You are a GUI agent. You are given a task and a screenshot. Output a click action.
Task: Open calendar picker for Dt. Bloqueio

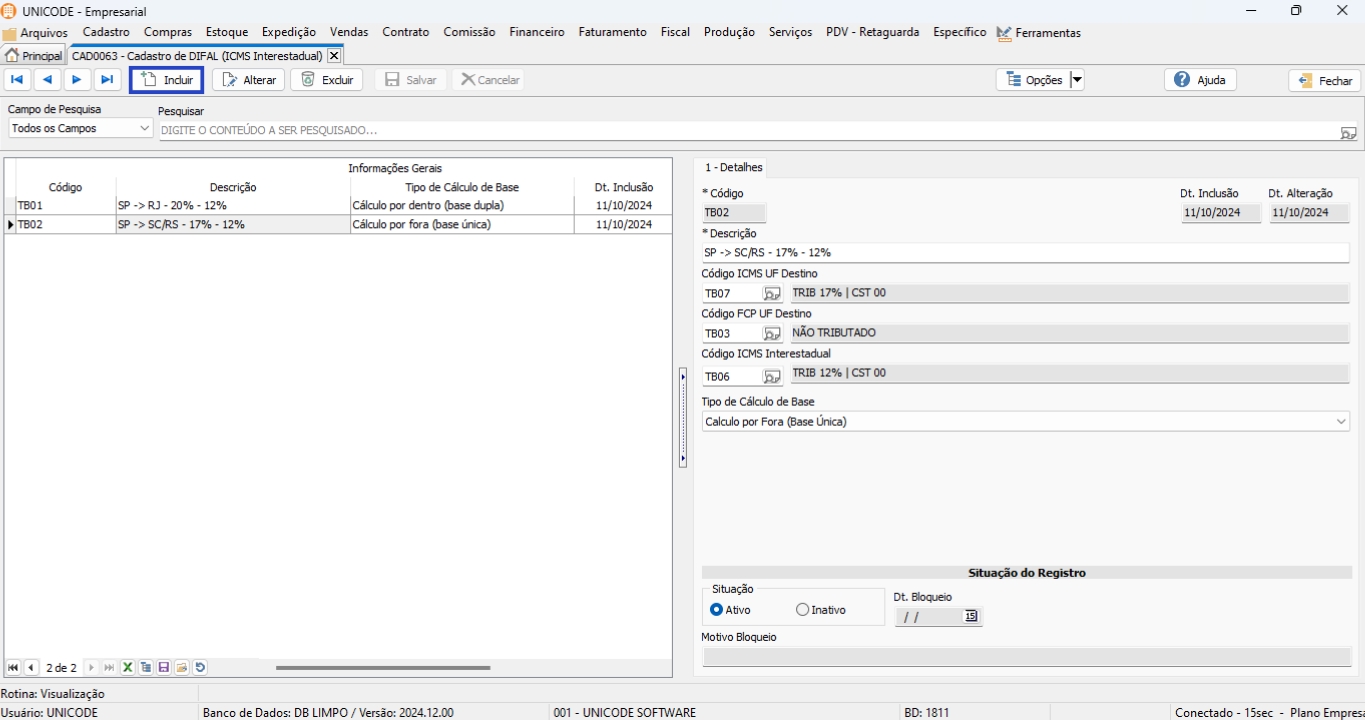(970, 617)
